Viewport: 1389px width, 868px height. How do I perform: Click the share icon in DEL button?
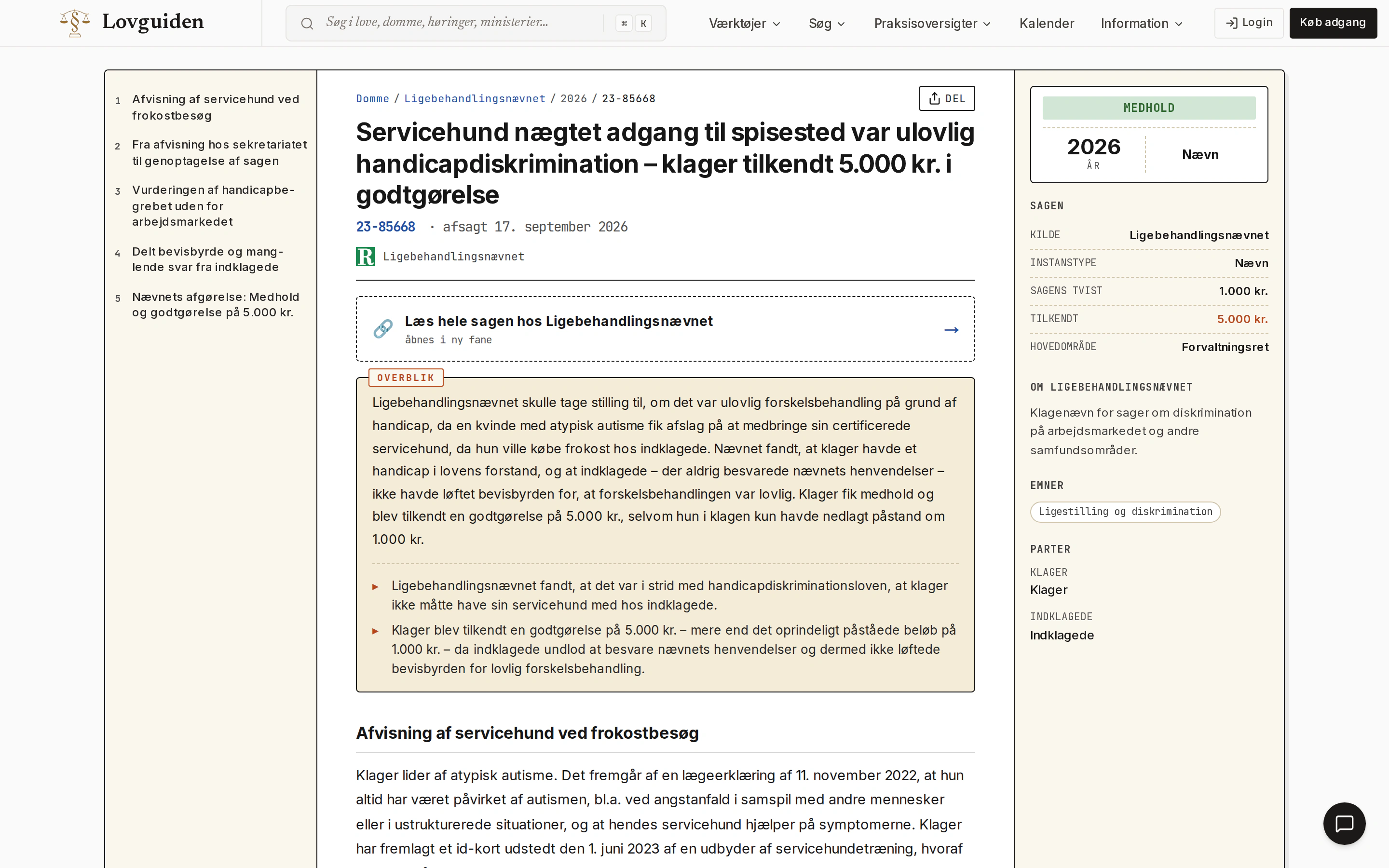coord(934,98)
